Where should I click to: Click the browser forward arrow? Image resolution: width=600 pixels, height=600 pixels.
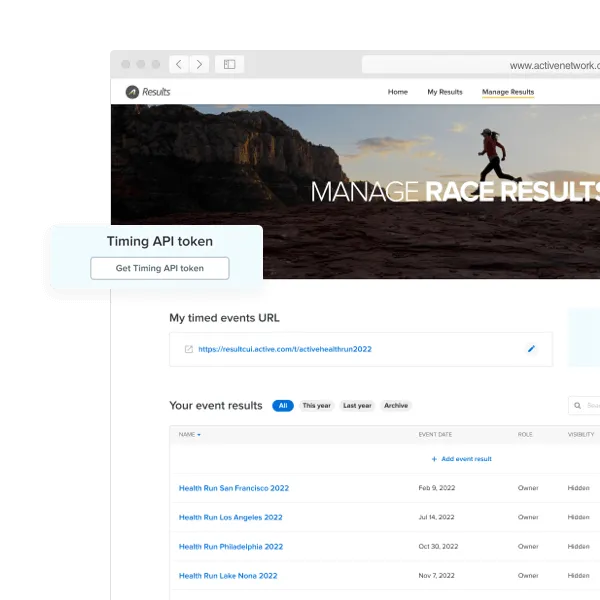pos(200,64)
